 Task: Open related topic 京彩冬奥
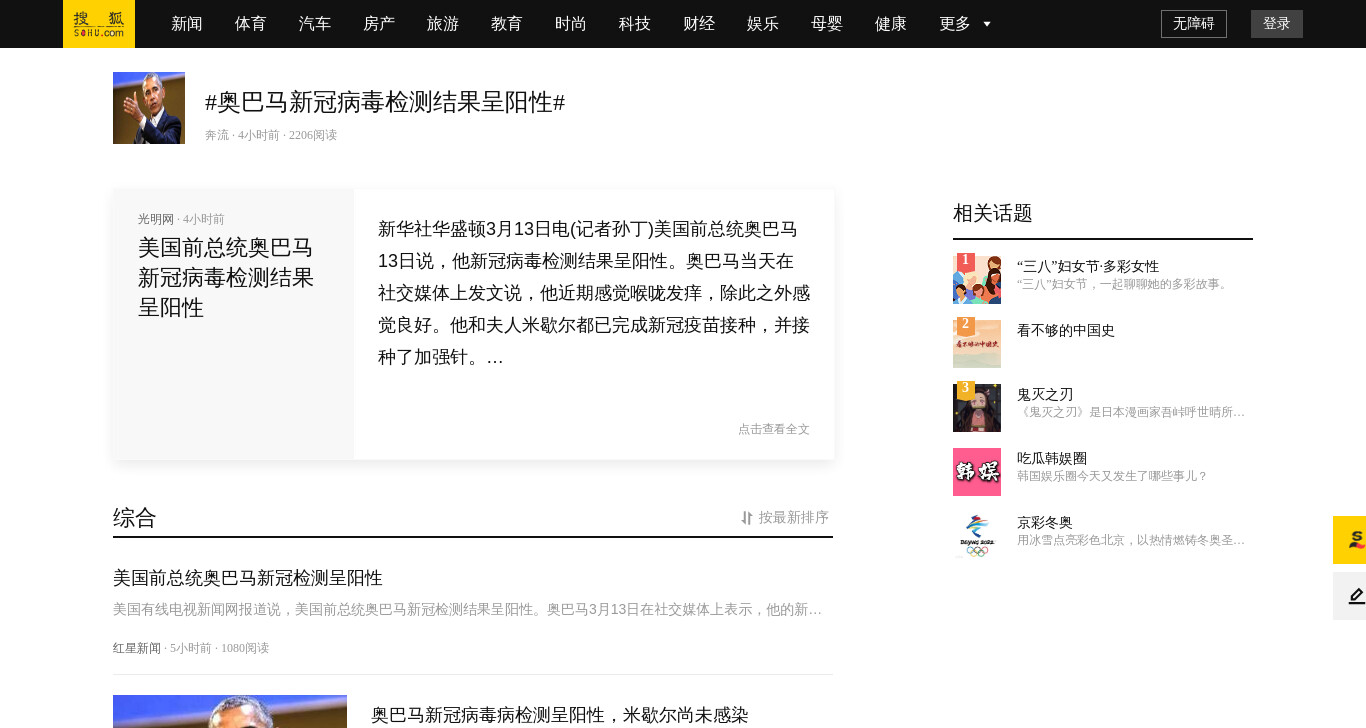tap(1045, 522)
